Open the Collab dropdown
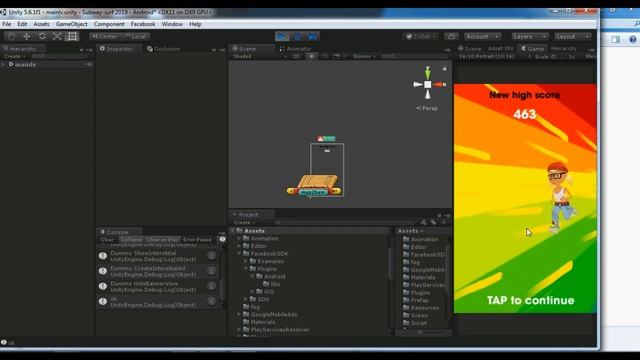The image size is (640, 360). [421, 36]
